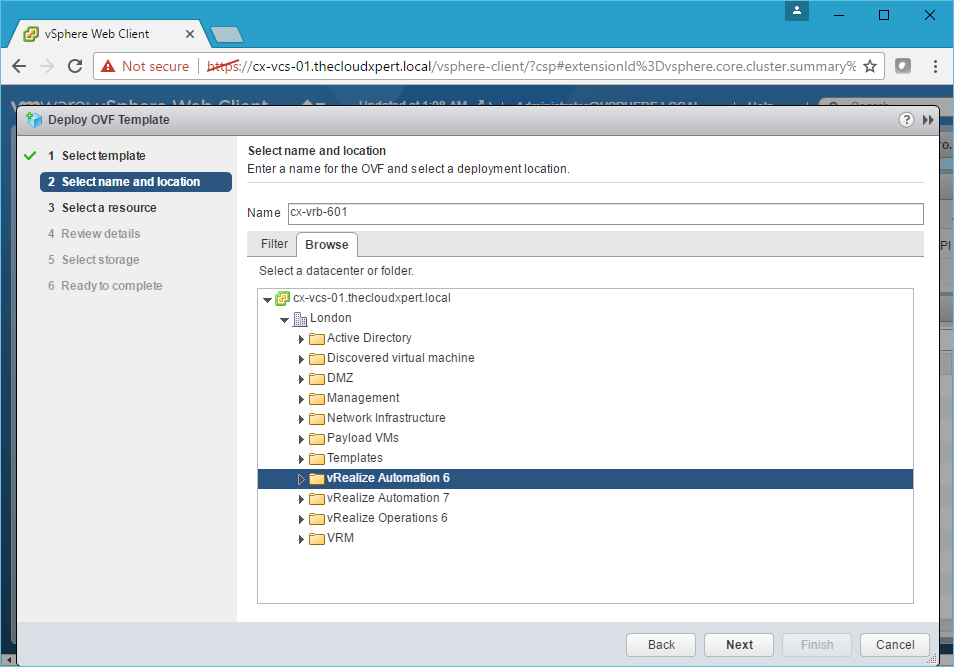Click the Chrome user profile icon
This screenshot has width=954, height=667.
point(796,12)
